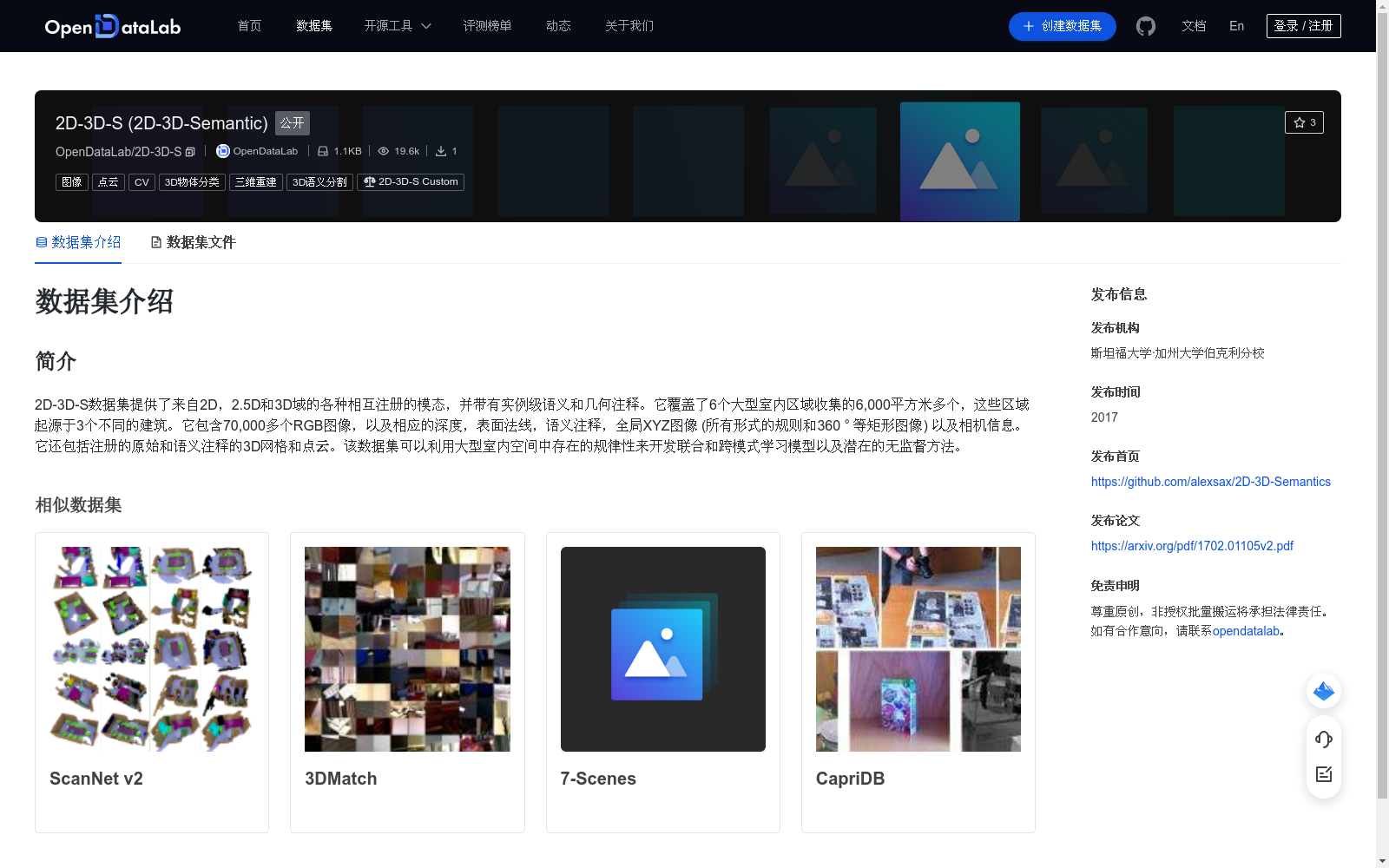Open the 3DMatch dataset thumbnail
The width and height of the screenshot is (1389, 868).
(407, 649)
